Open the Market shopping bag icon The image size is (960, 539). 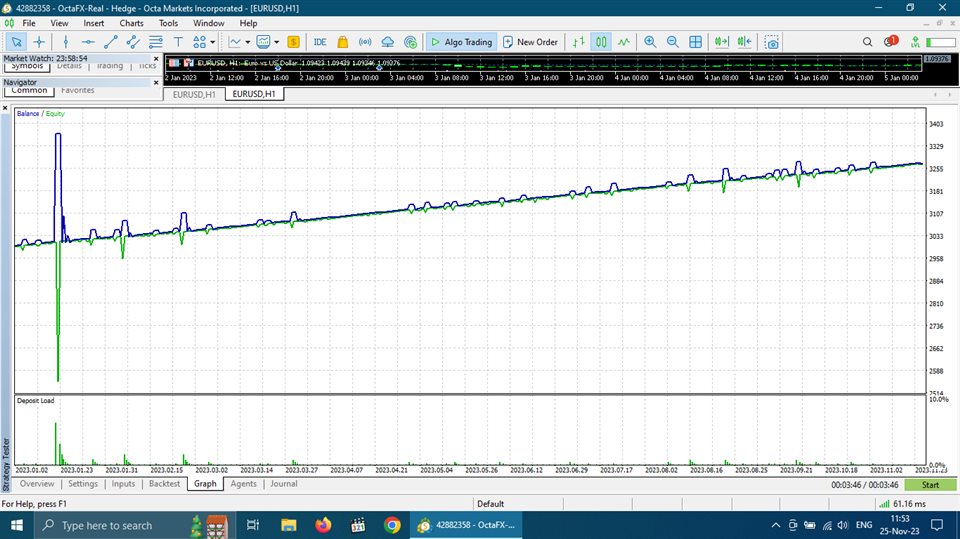pos(342,42)
